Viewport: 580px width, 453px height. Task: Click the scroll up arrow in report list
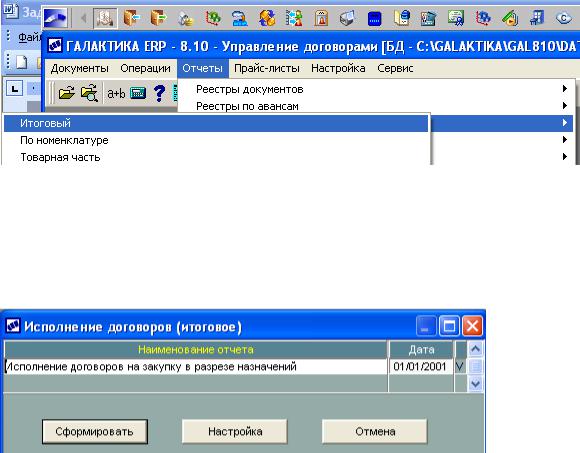pyautogui.click(x=475, y=349)
